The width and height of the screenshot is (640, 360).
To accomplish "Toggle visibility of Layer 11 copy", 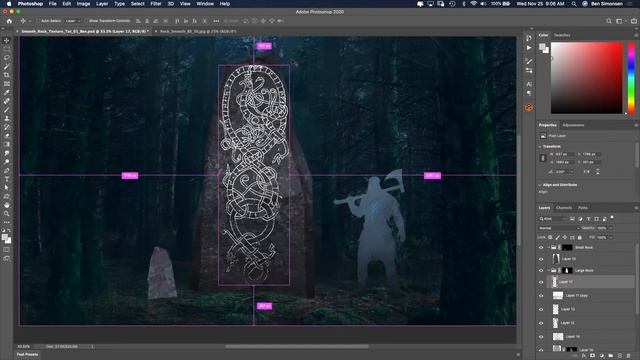I will tap(541, 296).
